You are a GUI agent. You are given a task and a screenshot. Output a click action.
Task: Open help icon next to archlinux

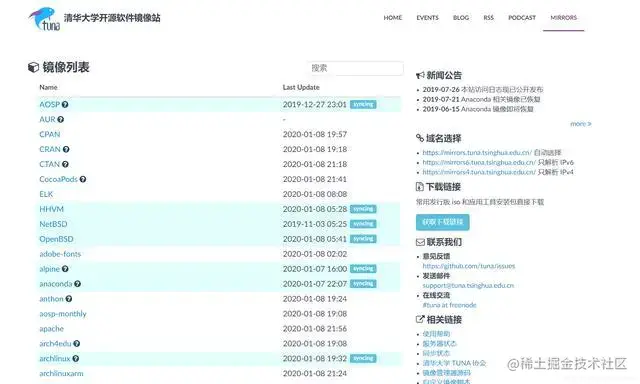coord(76,358)
